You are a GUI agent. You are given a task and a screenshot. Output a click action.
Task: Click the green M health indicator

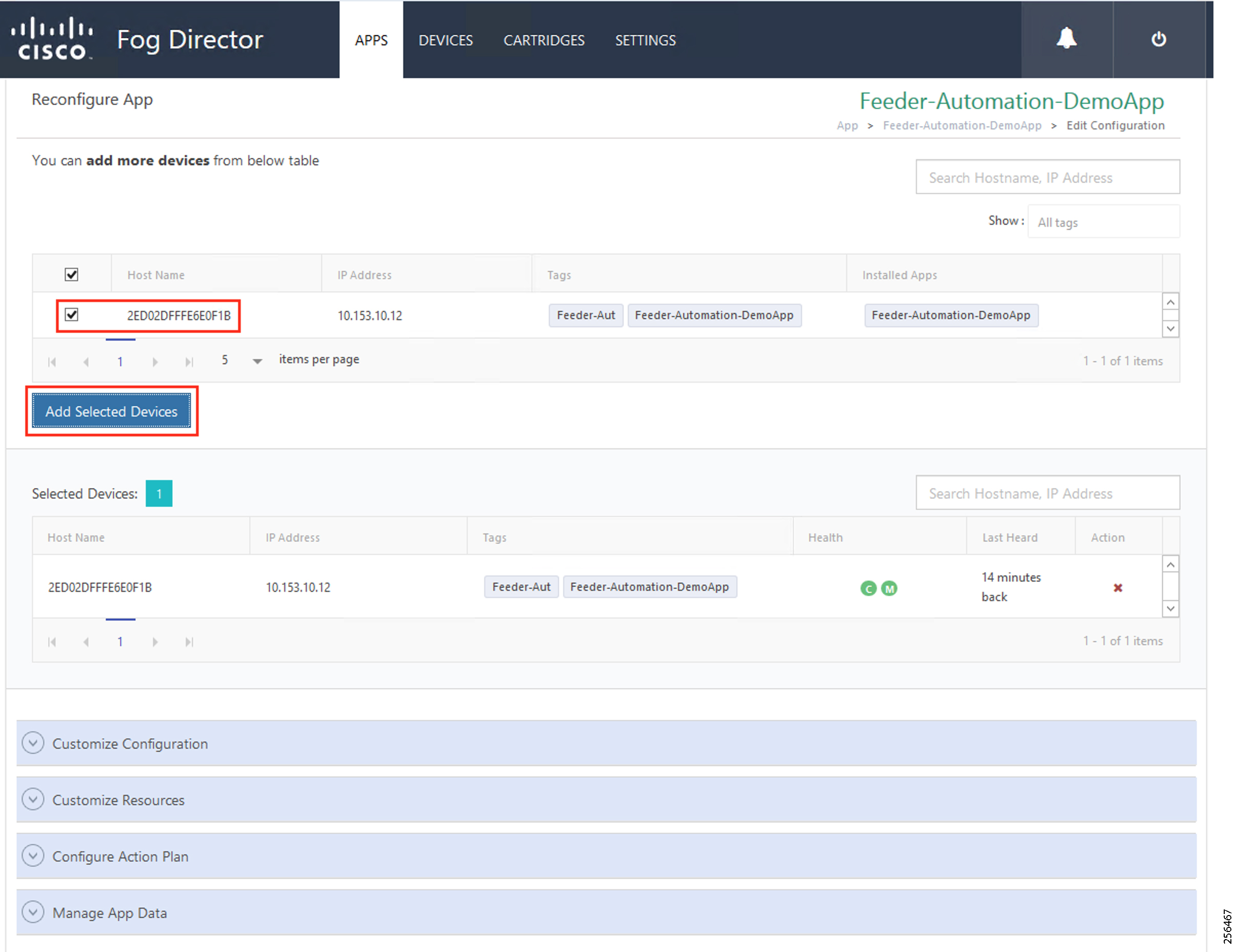pyautogui.click(x=889, y=588)
